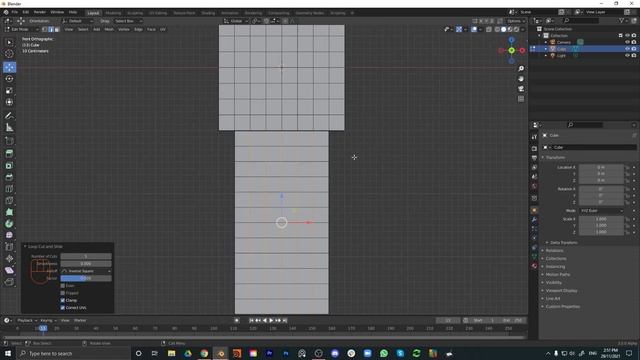Select the Transform tool
This screenshot has height=360, width=640.
9,102
